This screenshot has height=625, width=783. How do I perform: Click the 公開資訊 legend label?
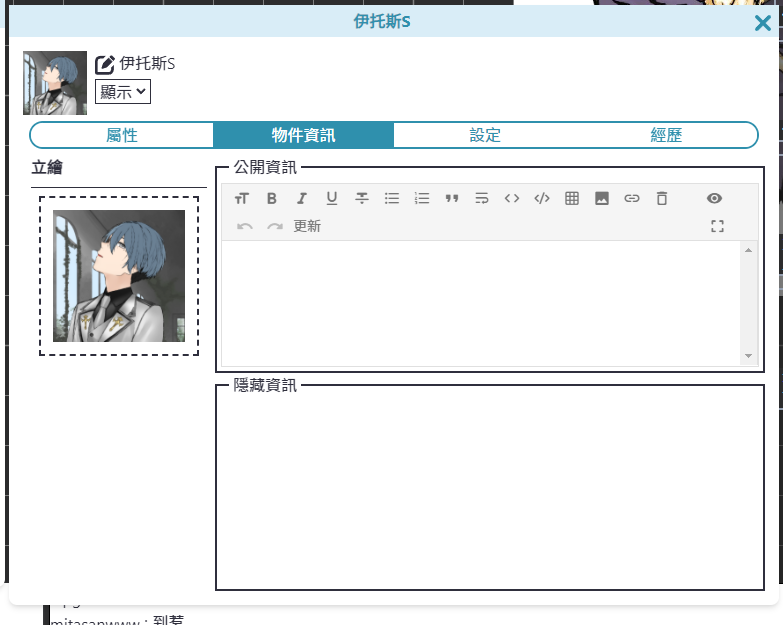click(x=265, y=167)
